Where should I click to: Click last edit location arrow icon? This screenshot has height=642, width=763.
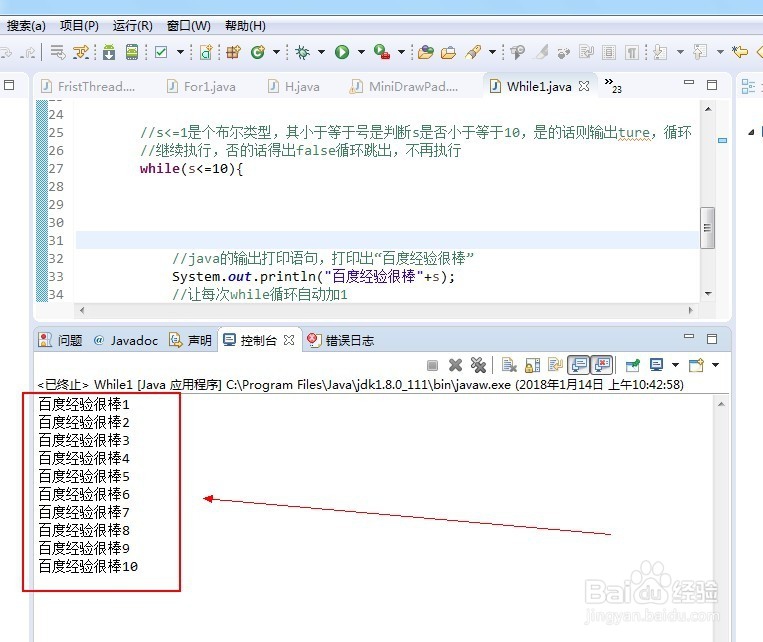(740, 52)
